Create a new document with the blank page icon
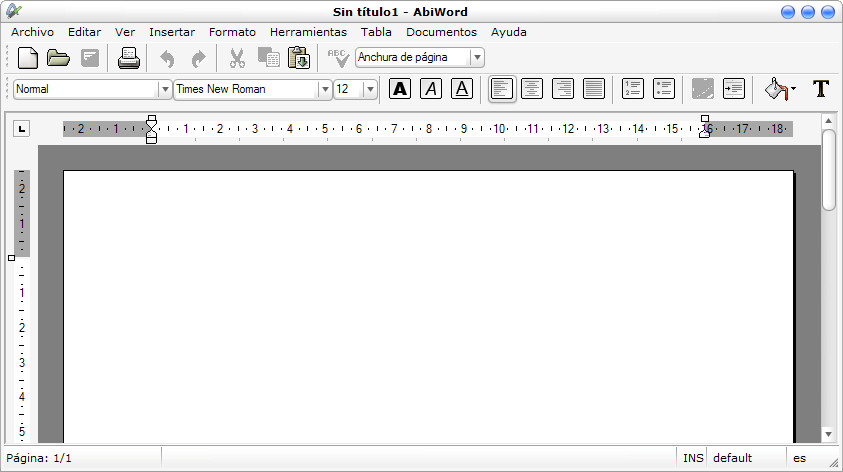Image resolution: width=843 pixels, height=472 pixels. [29, 58]
